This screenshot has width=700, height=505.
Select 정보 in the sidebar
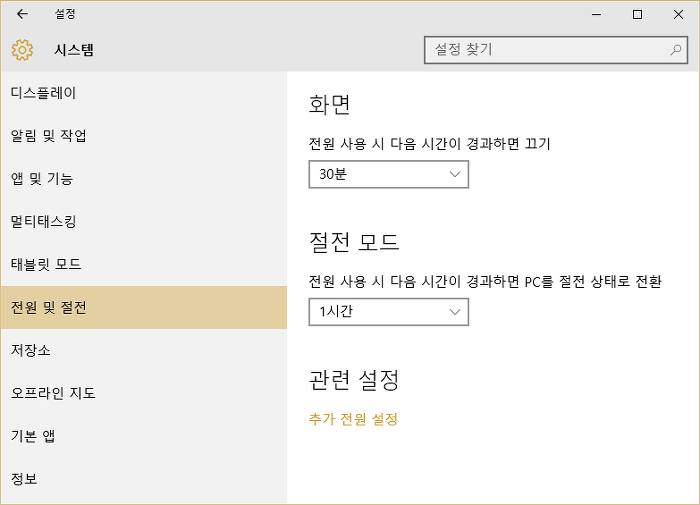(144, 479)
